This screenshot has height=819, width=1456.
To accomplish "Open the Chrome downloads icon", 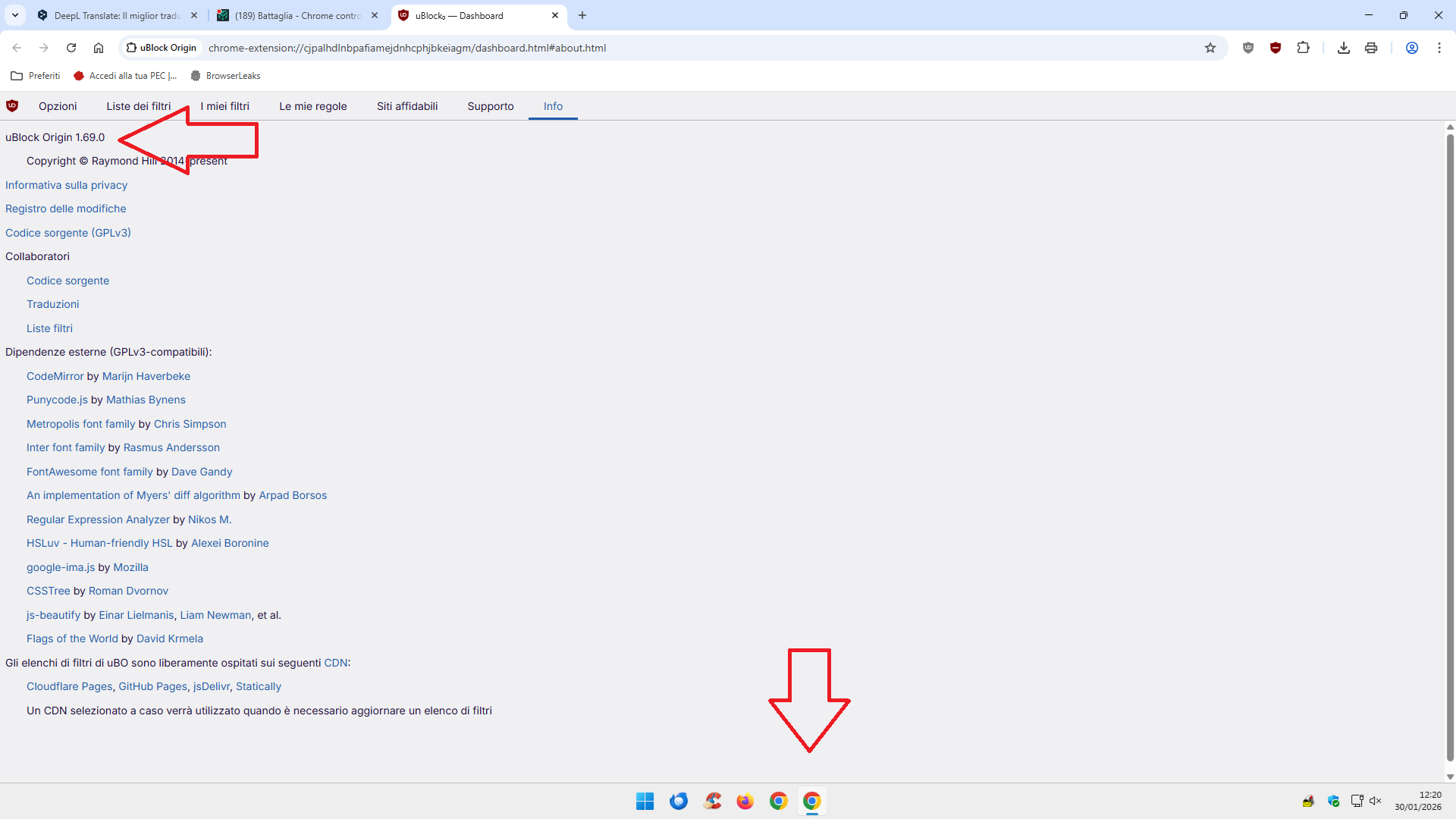I will click(1344, 48).
